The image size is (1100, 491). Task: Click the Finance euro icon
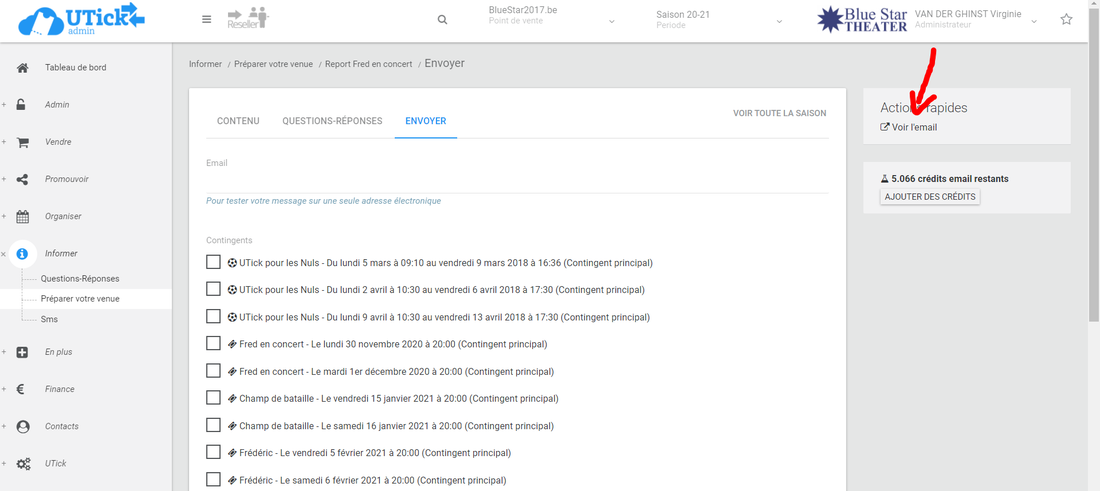point(22,389)
